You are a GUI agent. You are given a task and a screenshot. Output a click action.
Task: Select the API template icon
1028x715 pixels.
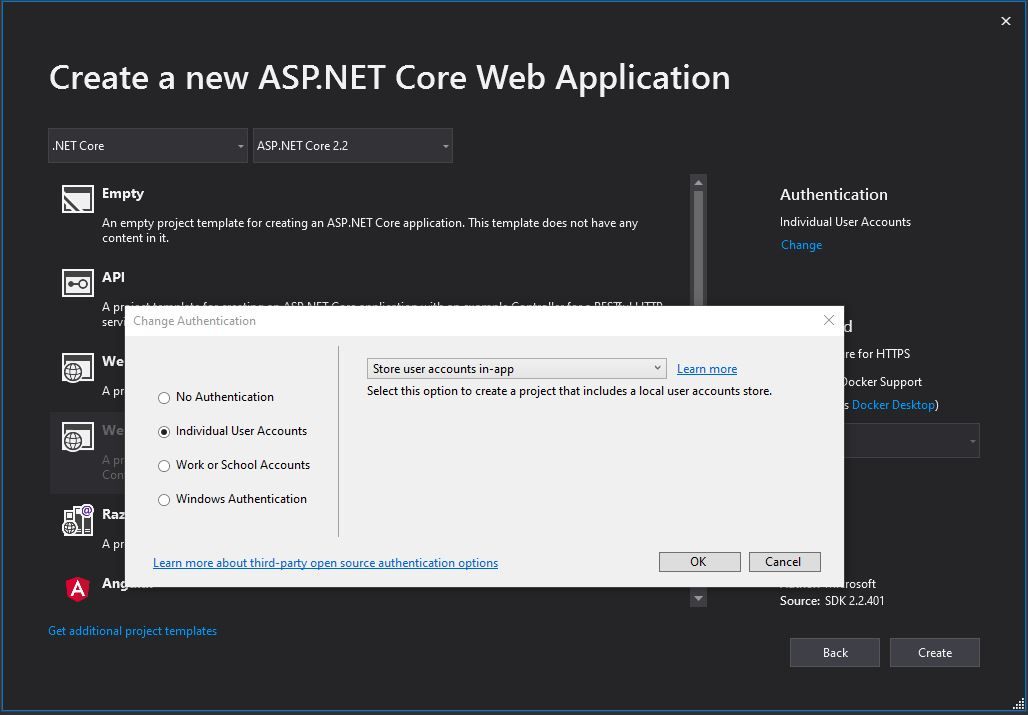point(78,284)
